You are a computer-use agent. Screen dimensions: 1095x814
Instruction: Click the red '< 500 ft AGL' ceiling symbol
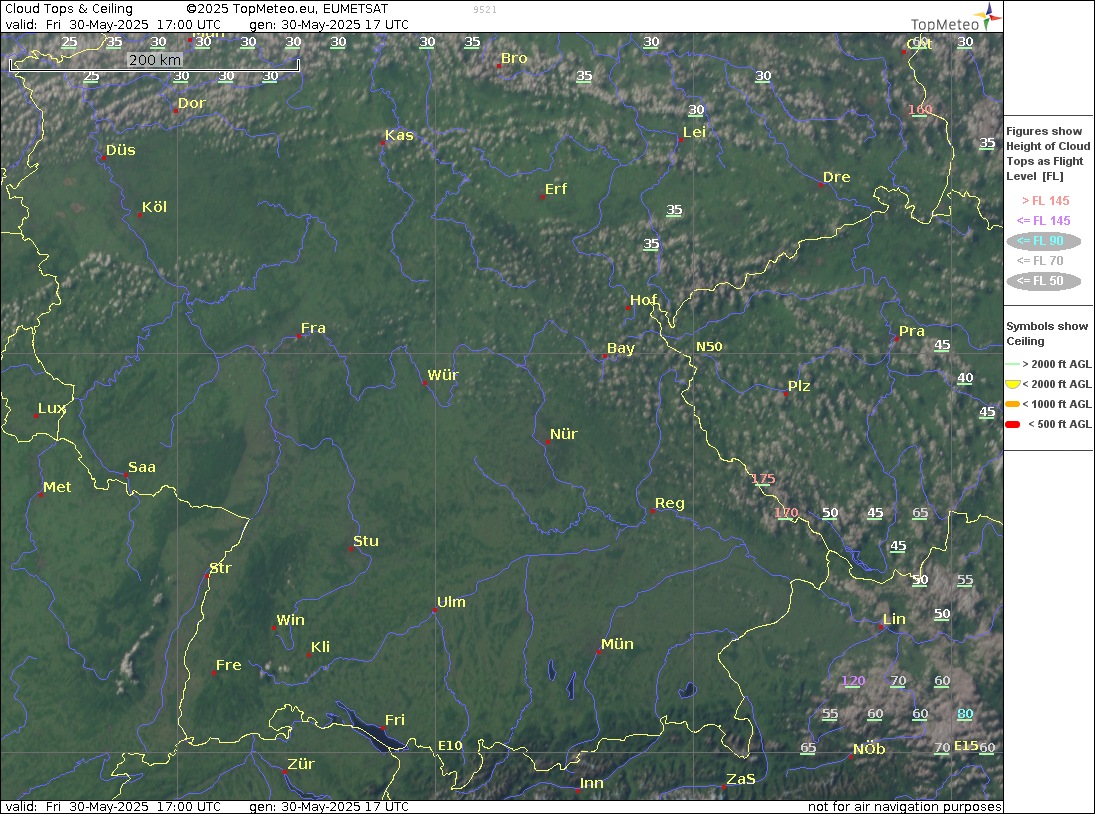pos(1012,424)
